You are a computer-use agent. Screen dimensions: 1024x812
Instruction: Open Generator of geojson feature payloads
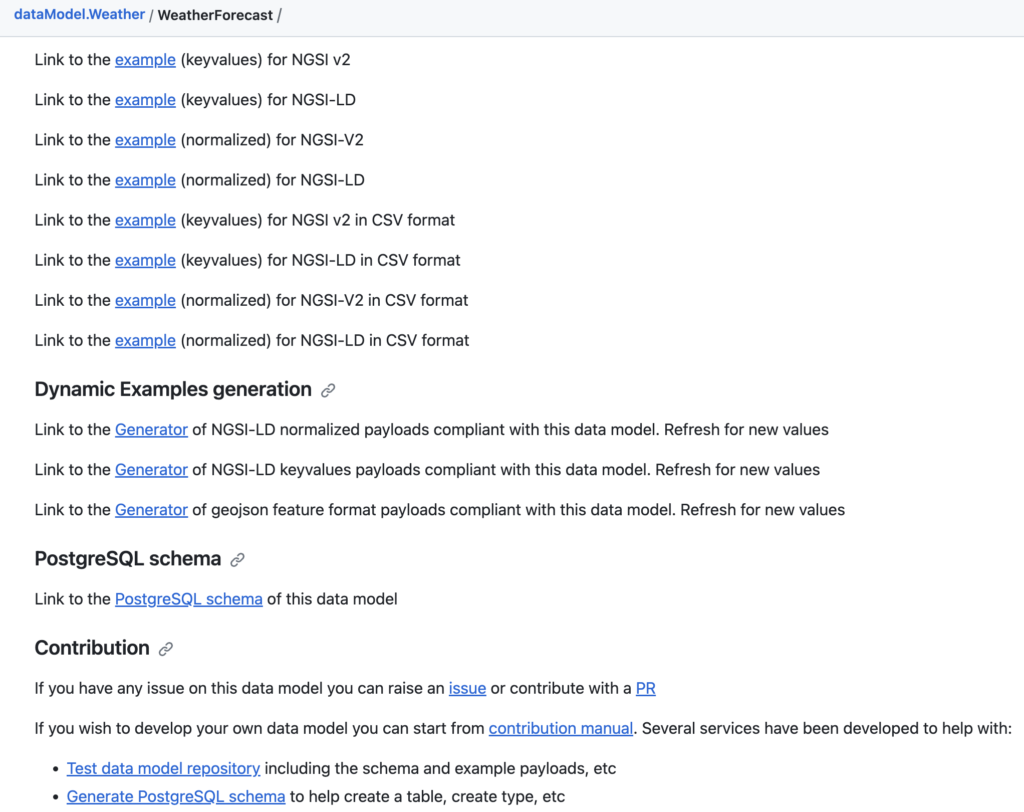coord(151,510)
